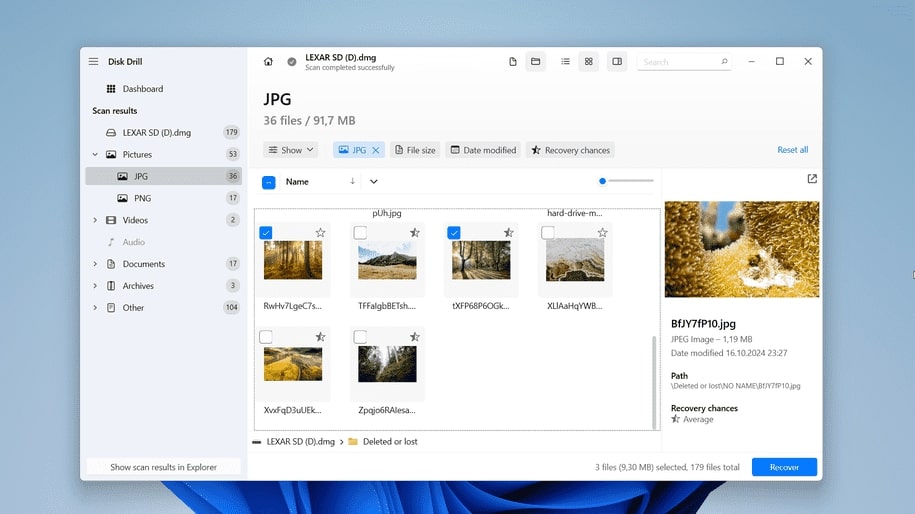Click Show scan results in Explorer

(x=163, y=467)
